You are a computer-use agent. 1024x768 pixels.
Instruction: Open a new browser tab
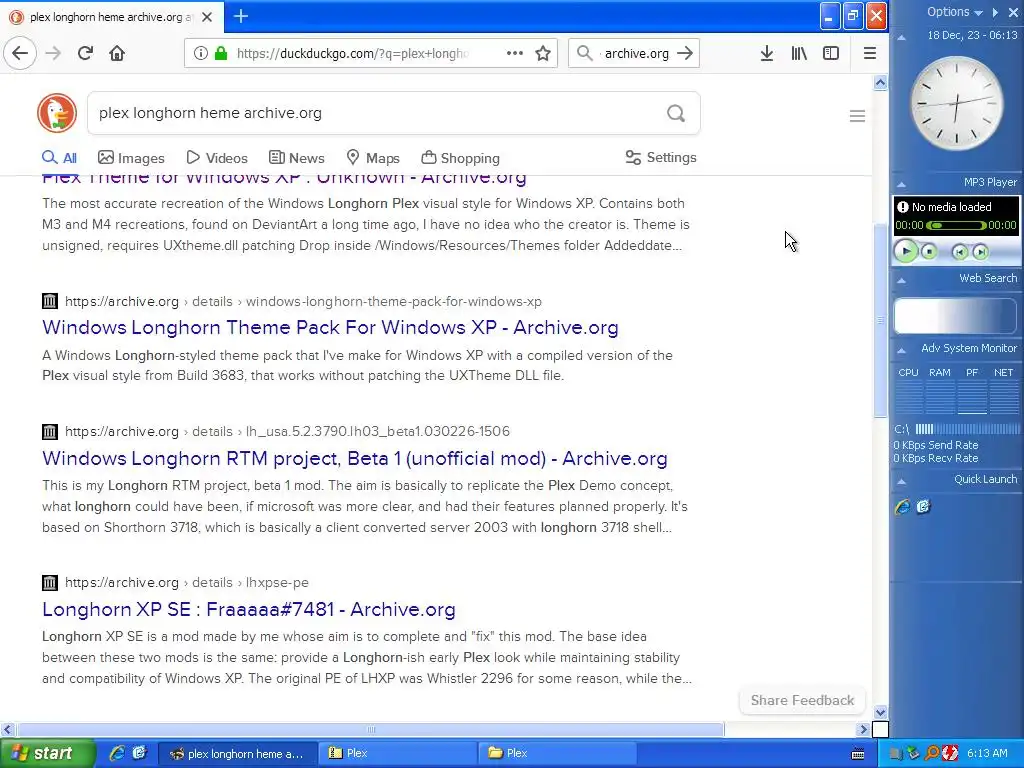click(240, 16)
